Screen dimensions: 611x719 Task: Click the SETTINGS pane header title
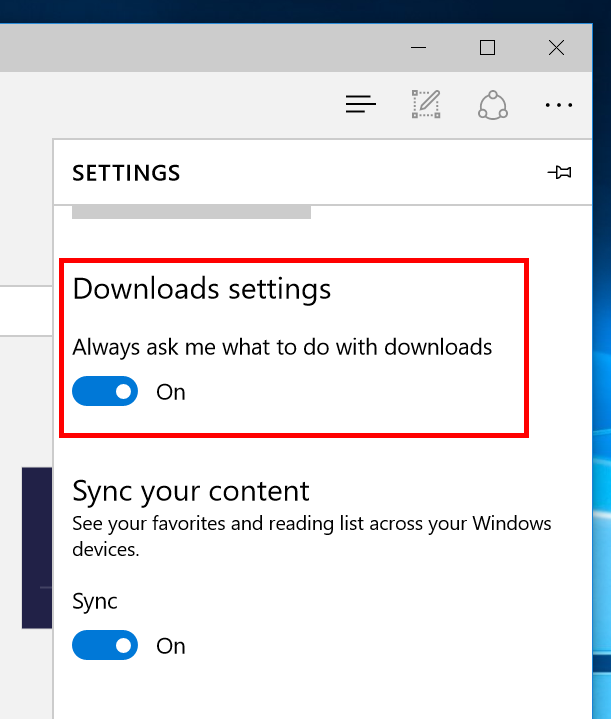(126, 173)
